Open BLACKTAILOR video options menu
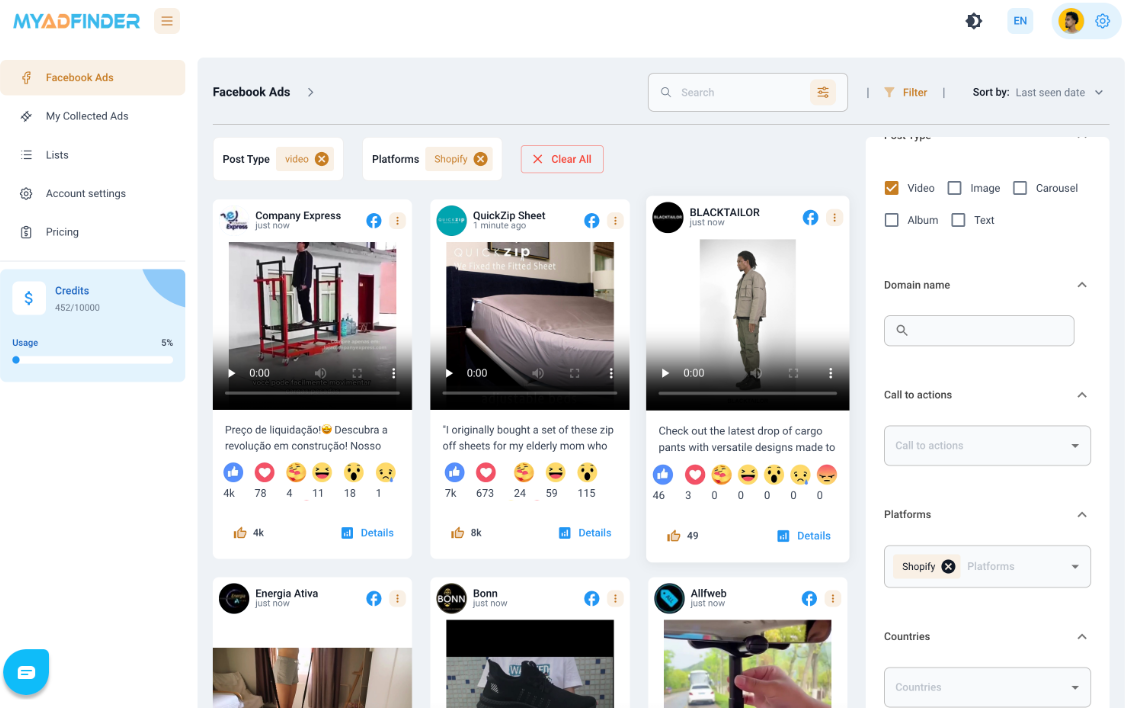 pos(830,373)
